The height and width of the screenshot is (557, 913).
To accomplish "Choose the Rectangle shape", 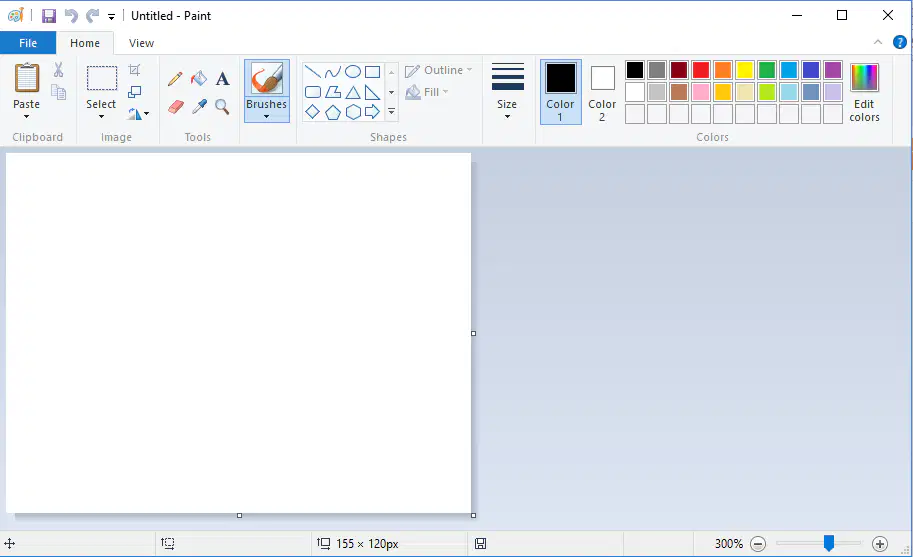I will click(x=373, y=72).
